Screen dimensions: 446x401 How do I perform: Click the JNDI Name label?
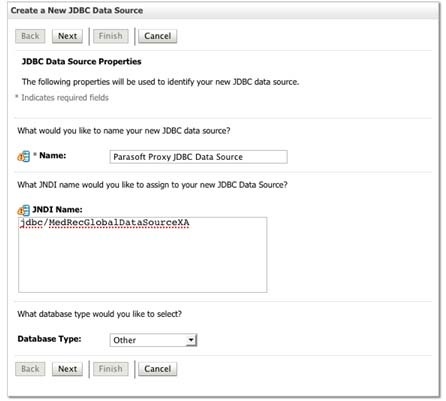[57, 210]
